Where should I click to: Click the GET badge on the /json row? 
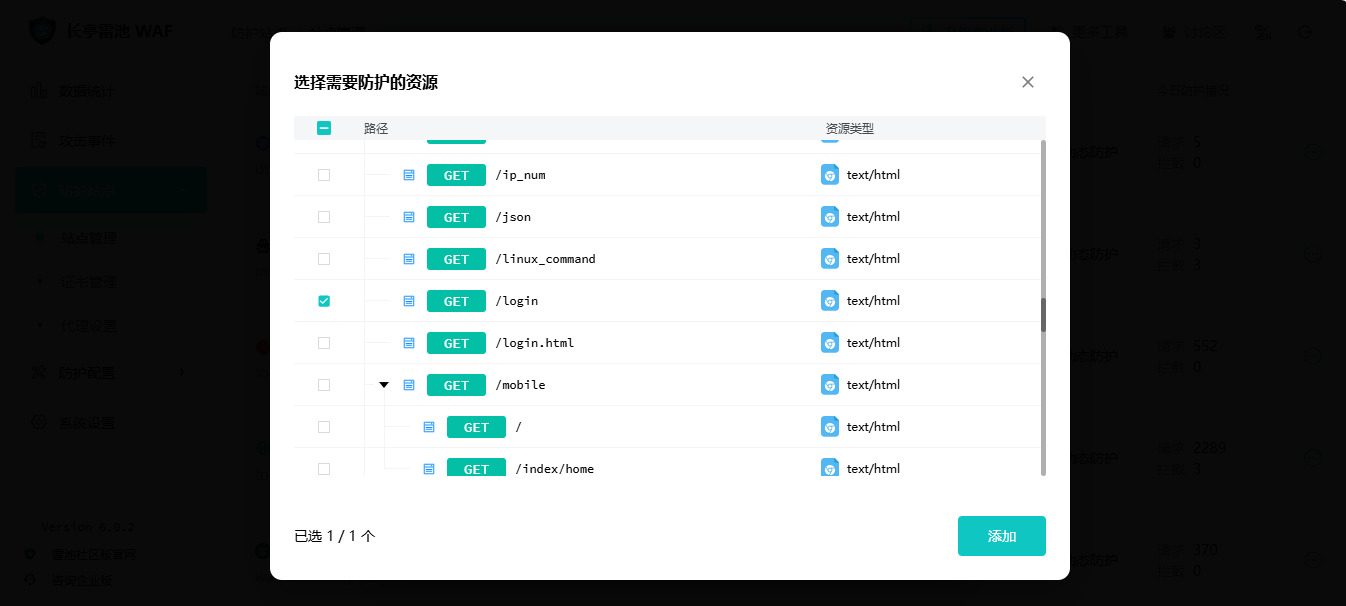pyautogui.click(x=456, y=217)
